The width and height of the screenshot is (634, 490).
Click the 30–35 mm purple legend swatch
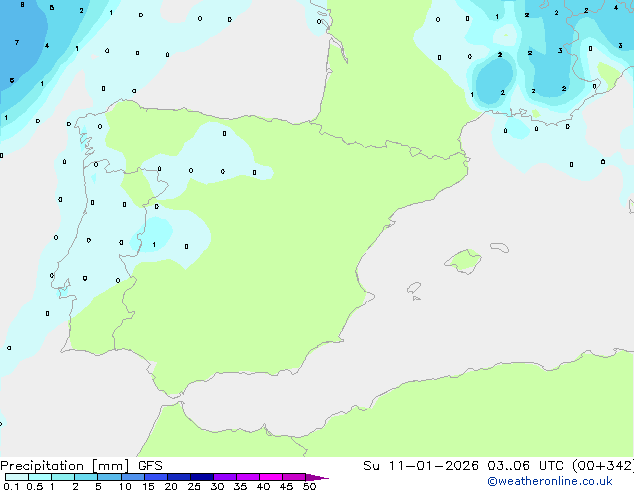[224, 477]
